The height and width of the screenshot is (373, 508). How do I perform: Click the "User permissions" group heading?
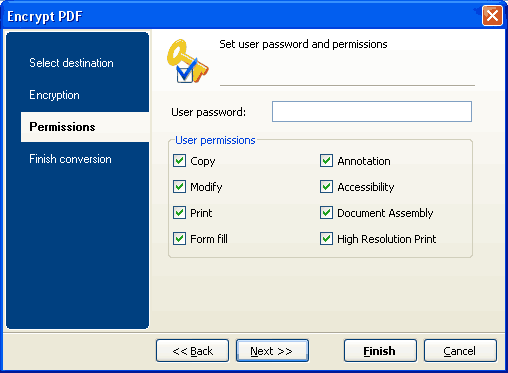pos(215,140)
